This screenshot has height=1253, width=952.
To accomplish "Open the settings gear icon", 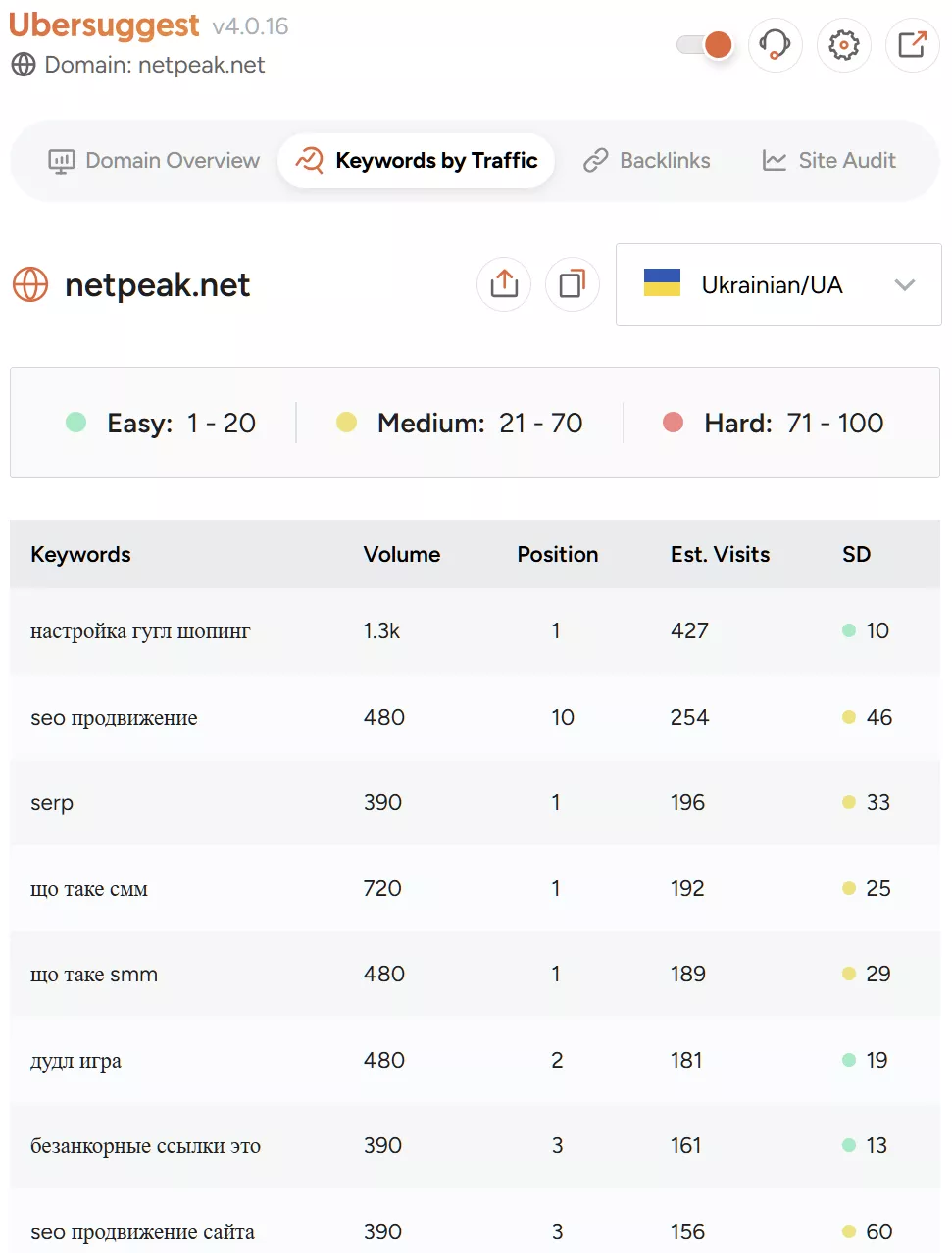I will (x=843, y=45).
